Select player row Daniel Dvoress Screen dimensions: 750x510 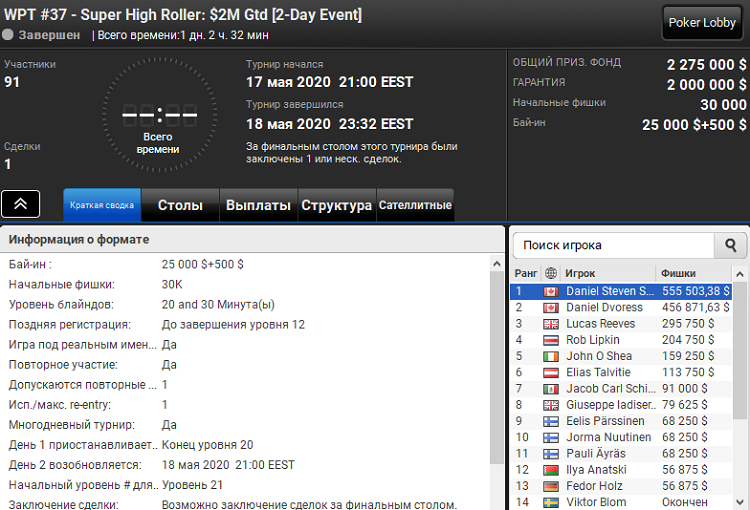click(621, 308)
